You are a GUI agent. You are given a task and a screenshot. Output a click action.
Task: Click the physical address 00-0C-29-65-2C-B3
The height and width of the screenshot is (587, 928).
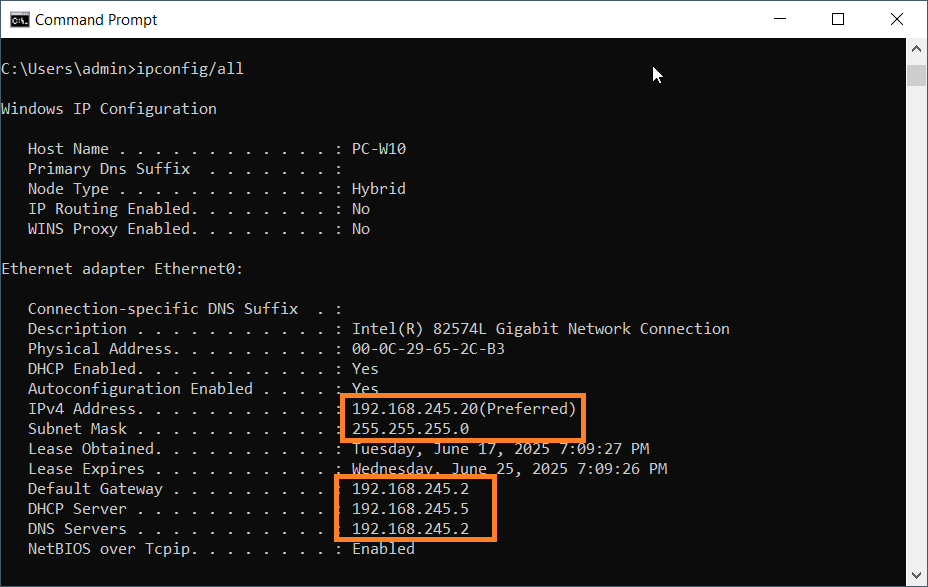click(428, 349)
